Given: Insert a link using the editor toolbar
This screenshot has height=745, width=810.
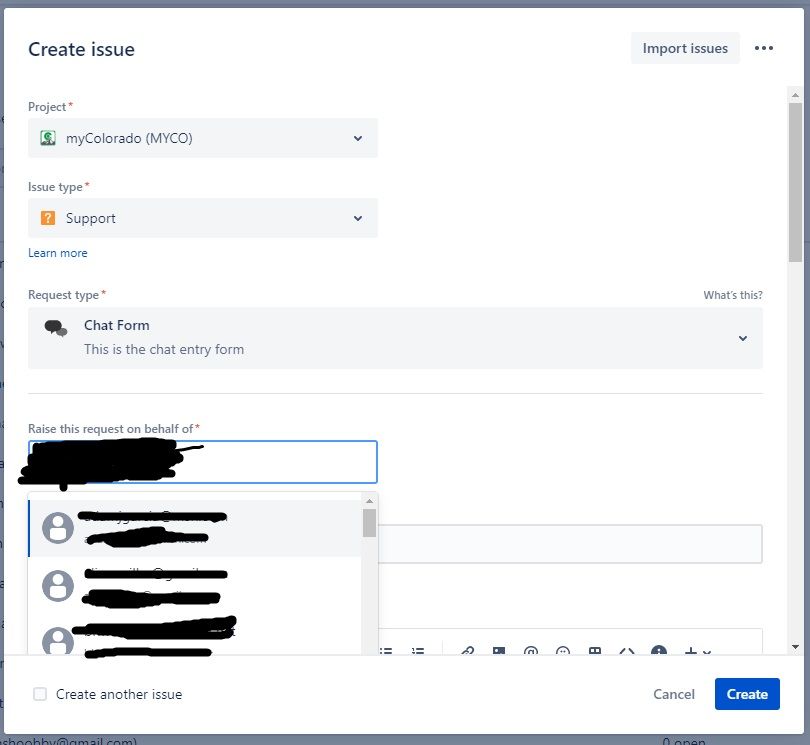Looking at the screenshot, I should tap(468, 651).
